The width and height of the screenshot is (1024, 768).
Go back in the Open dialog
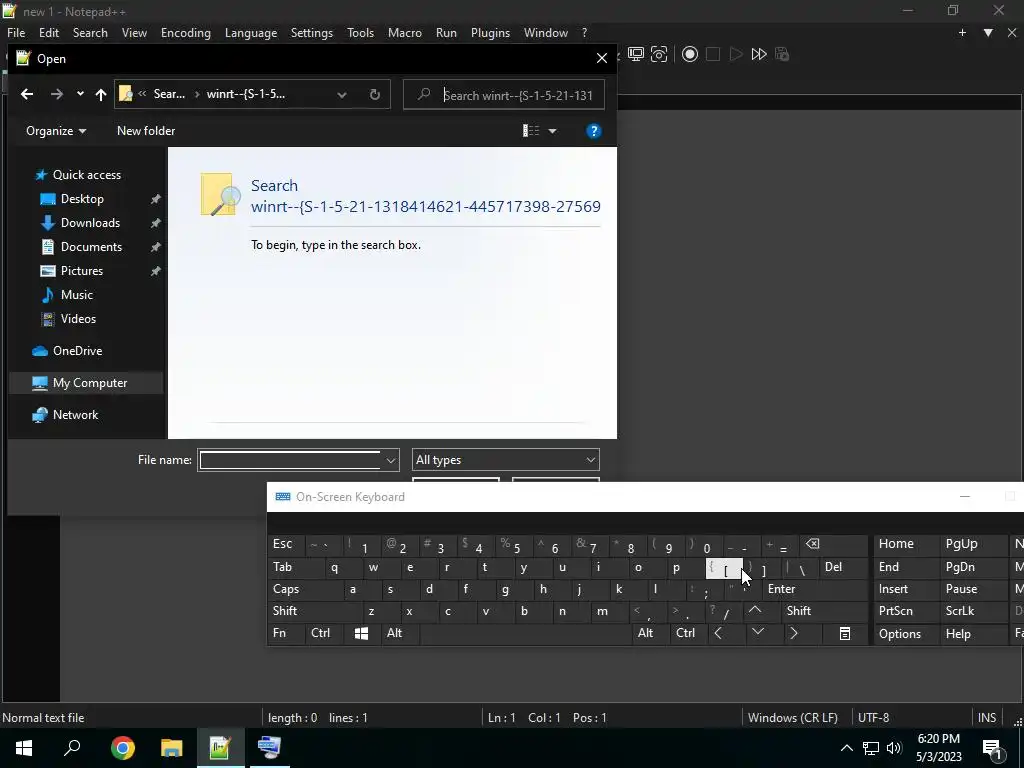(x=27, y=94)
